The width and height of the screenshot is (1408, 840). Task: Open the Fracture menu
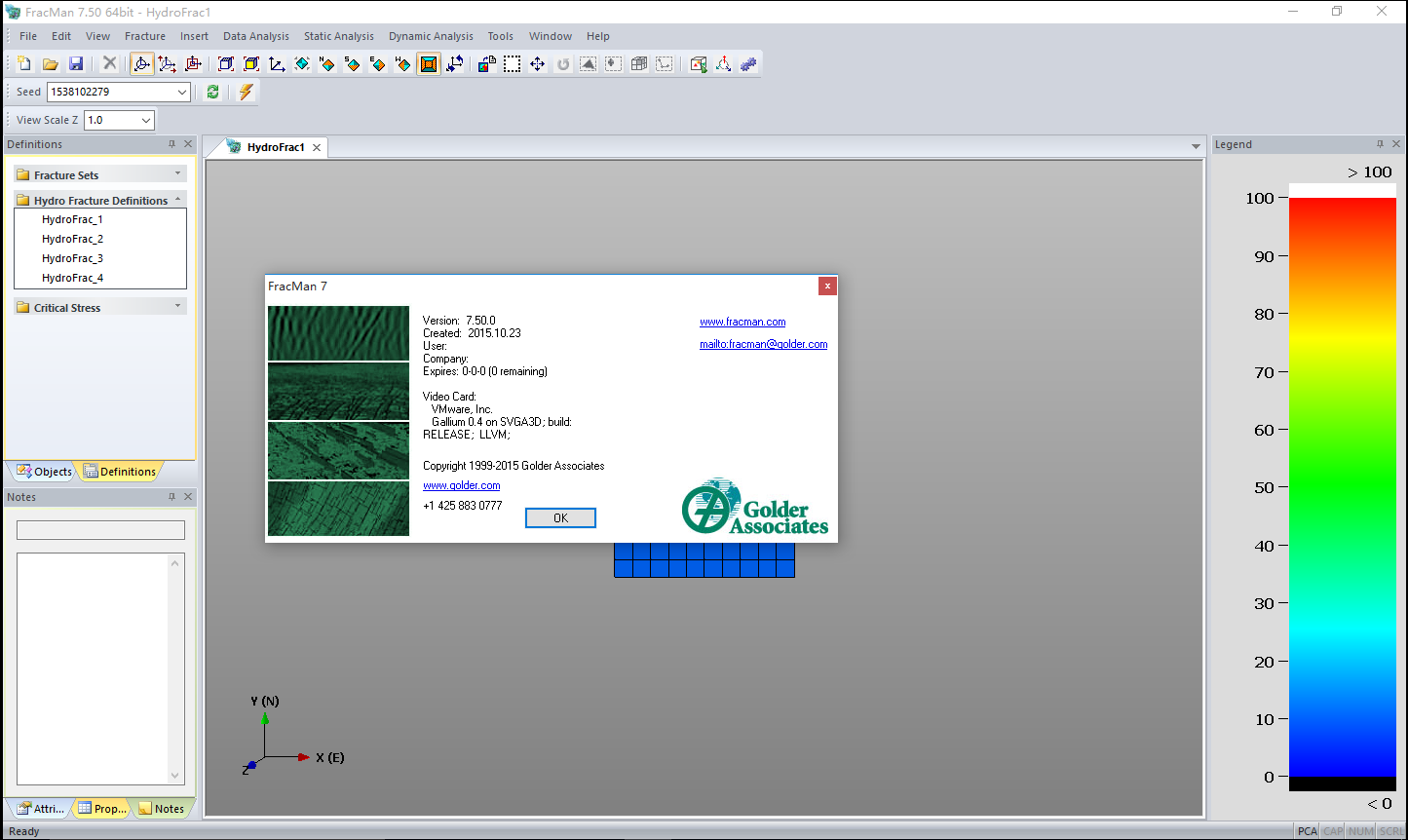tap(145, 36)
